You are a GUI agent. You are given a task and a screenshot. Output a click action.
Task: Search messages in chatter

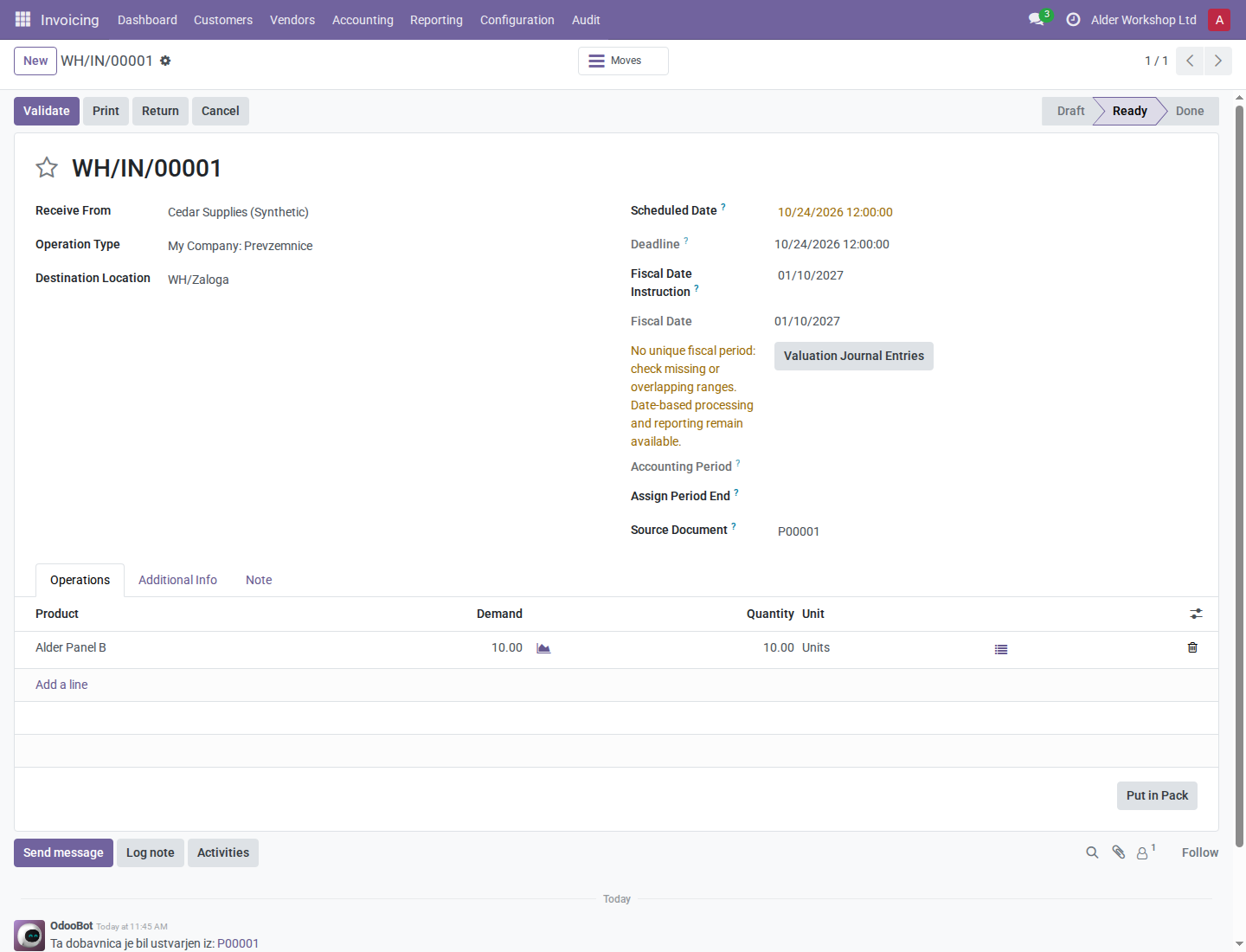pyautogui.click(x=1092, y=852)
